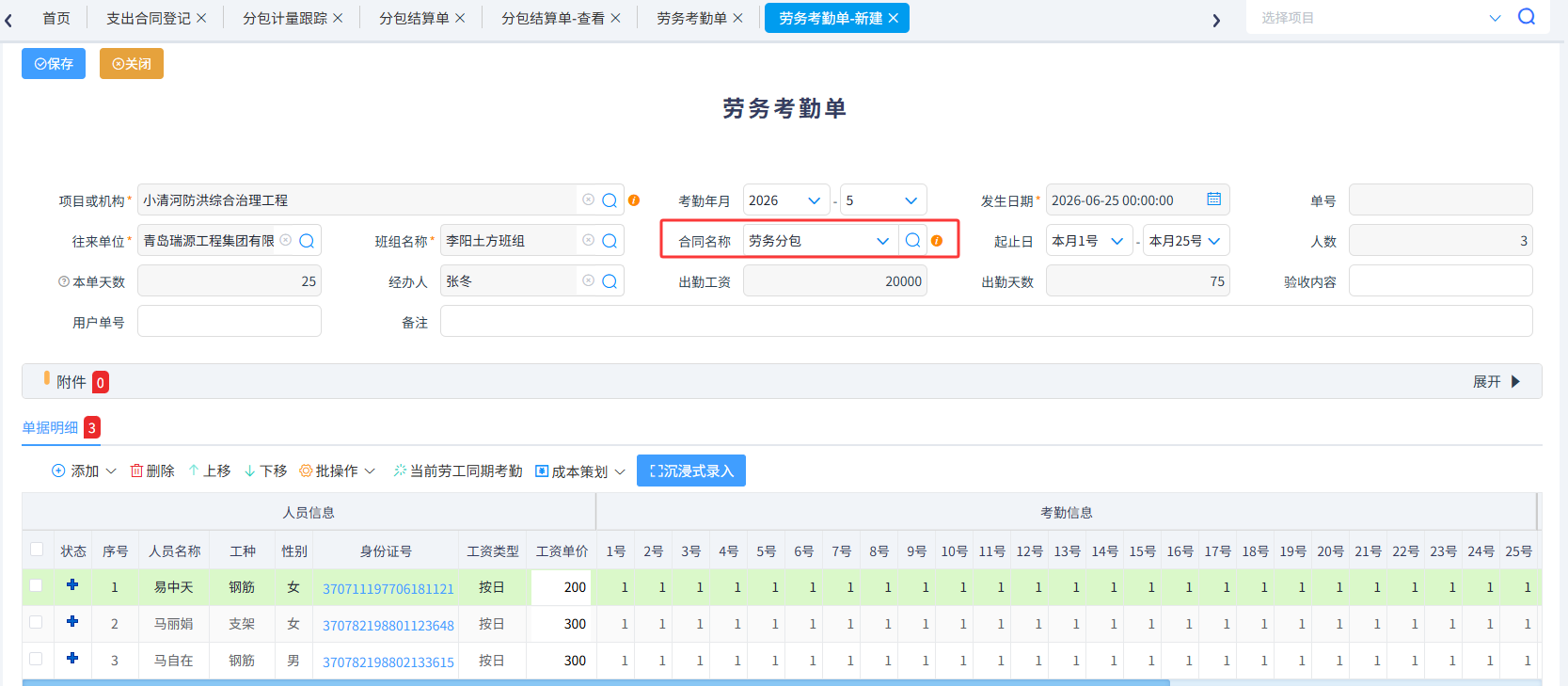Click the plus icon in 易中天 row
The height and width of the screenshot is (686, 1568).
[x=72, y=585]
